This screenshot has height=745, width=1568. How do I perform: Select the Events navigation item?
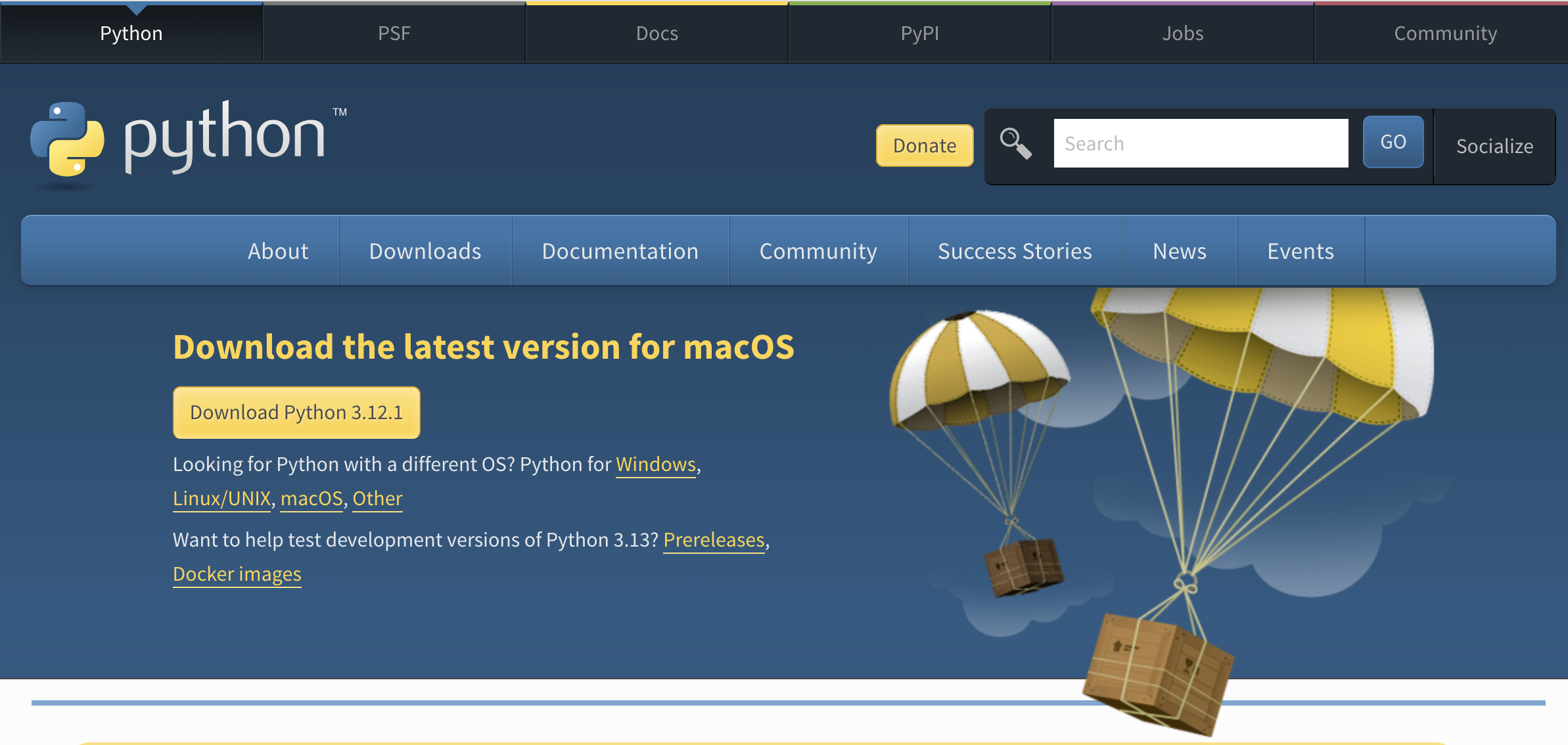tap(1300, 251)
